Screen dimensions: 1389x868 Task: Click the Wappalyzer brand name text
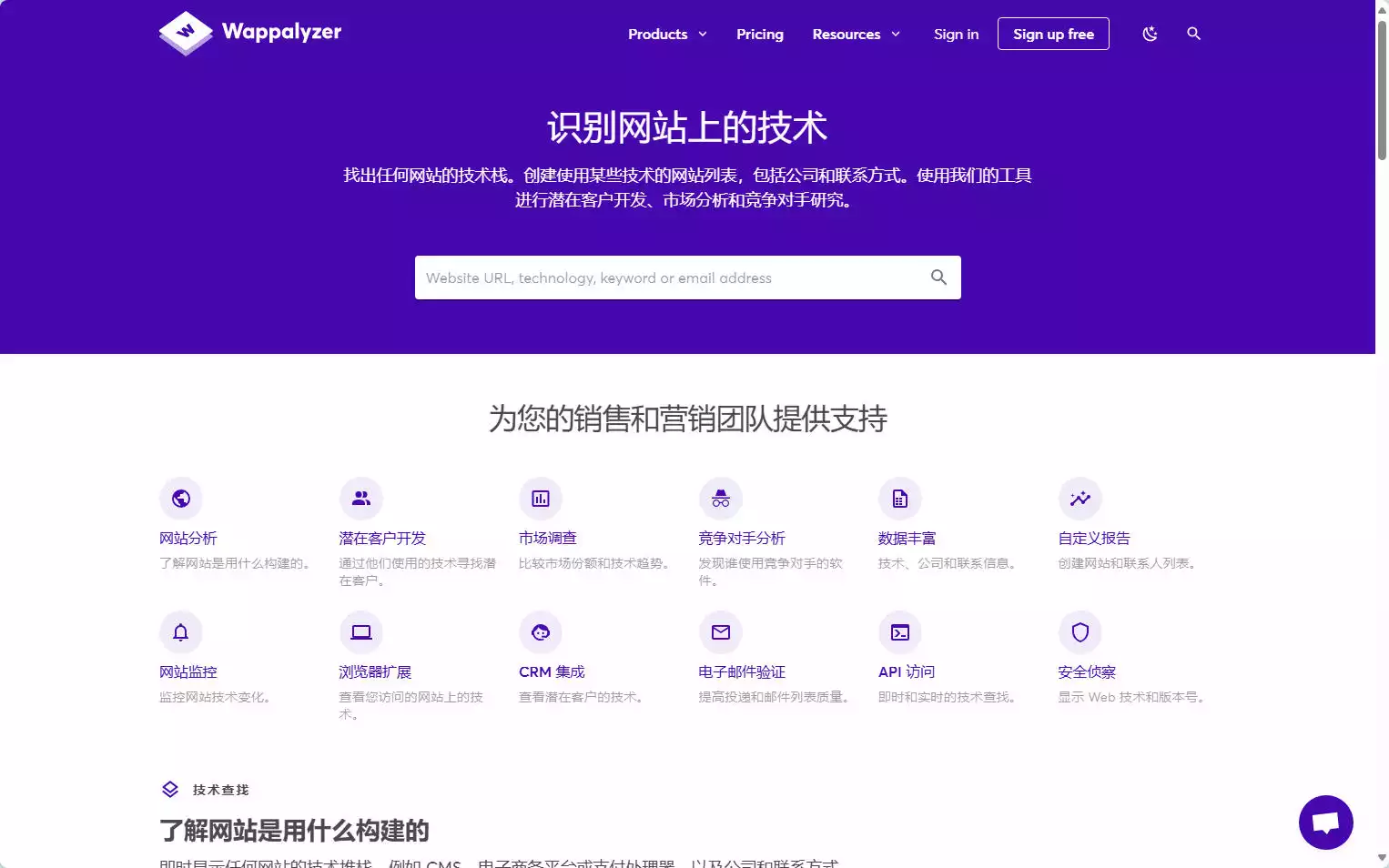(281, 32)
